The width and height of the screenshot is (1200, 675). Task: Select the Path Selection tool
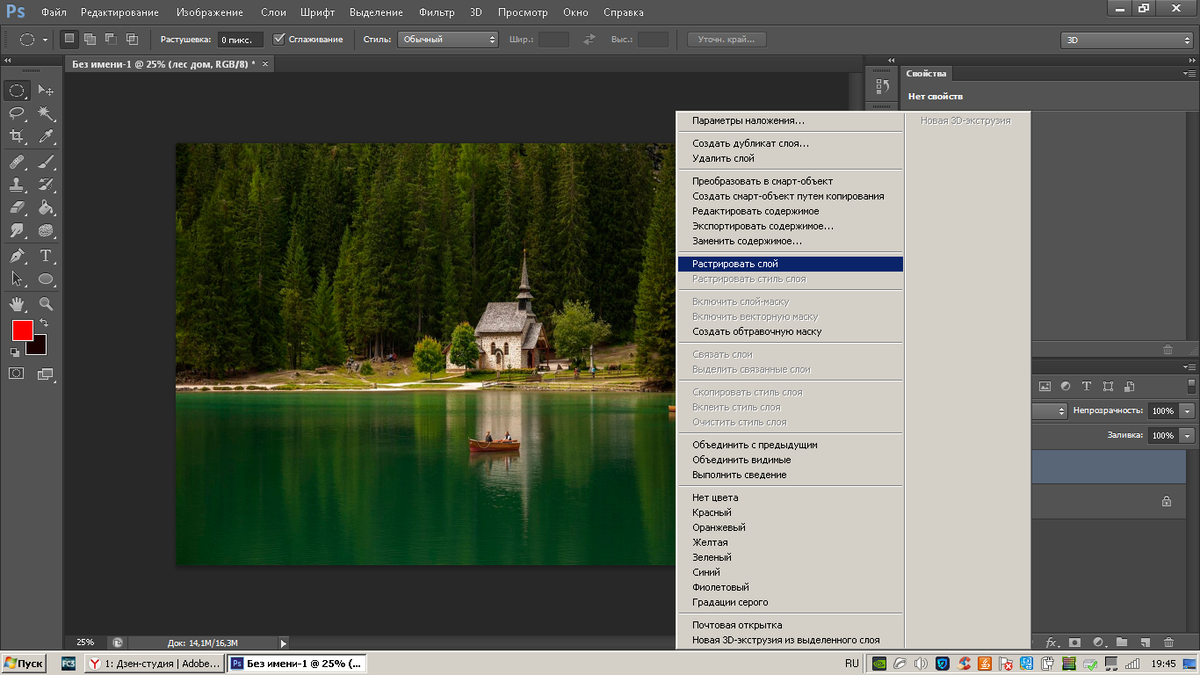[17, 279]
